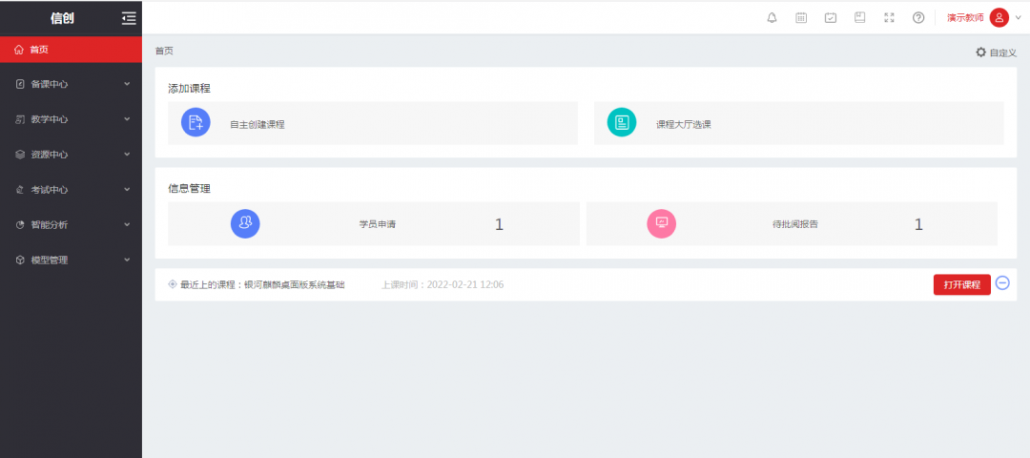Toggle fullscreen mode icon
Viewport: 1030px width, 458px height.
tap(889, 18)
